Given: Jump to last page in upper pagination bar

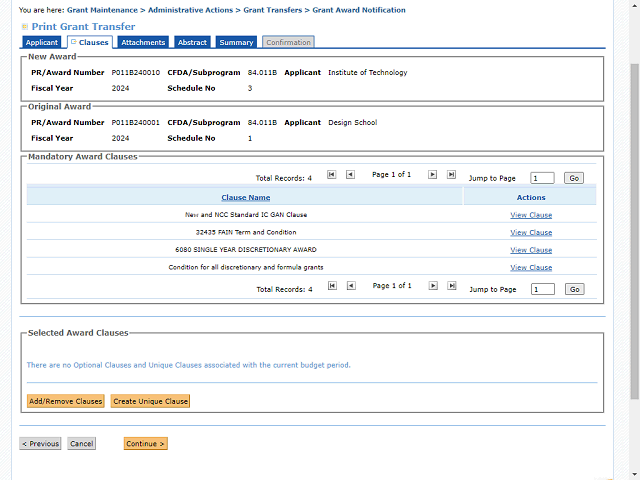Looking at the screenshot, I should [x=451, y=174].
